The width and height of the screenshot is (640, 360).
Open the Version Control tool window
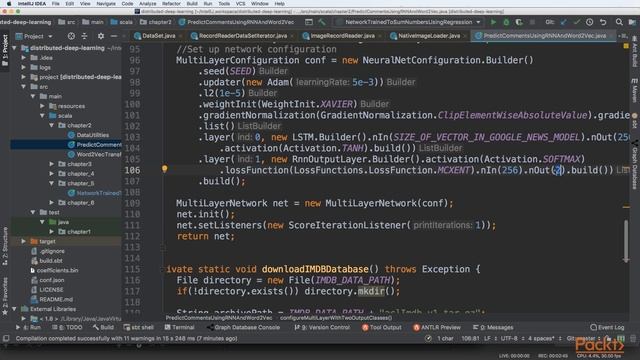[x=322, y=327]
